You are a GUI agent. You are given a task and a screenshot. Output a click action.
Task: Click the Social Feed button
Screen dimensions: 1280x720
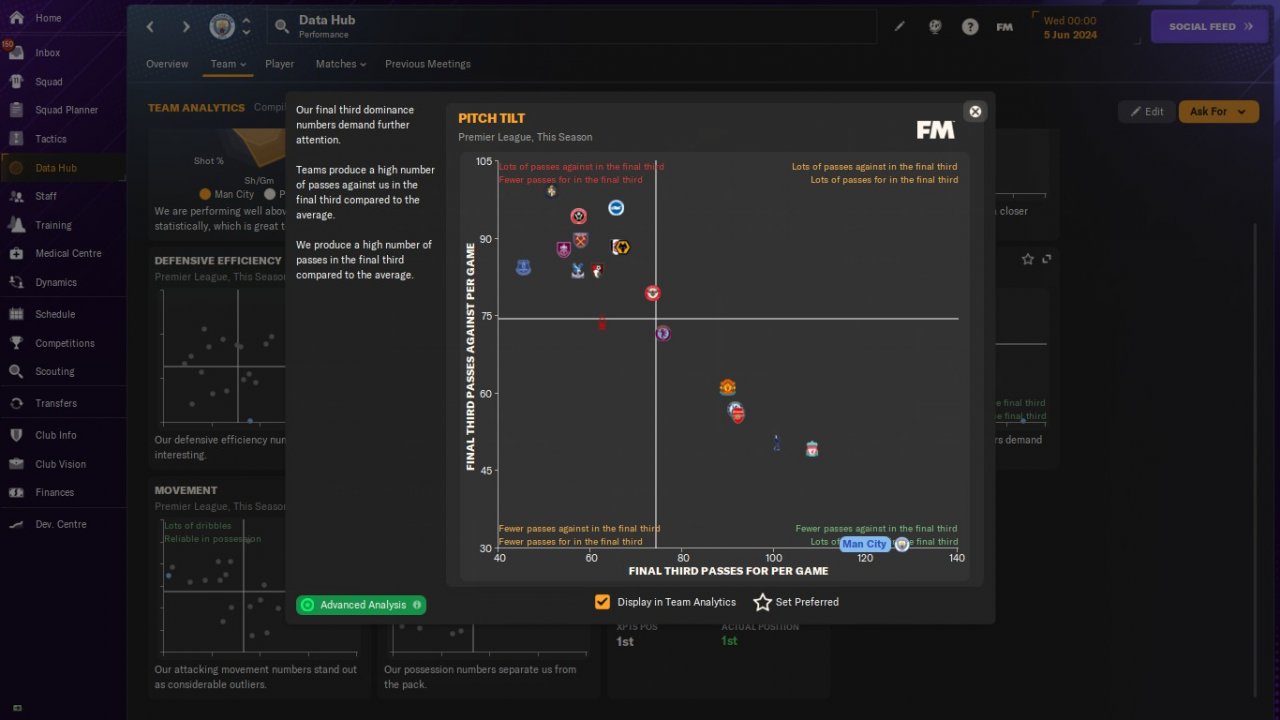tap(1210, 27)
